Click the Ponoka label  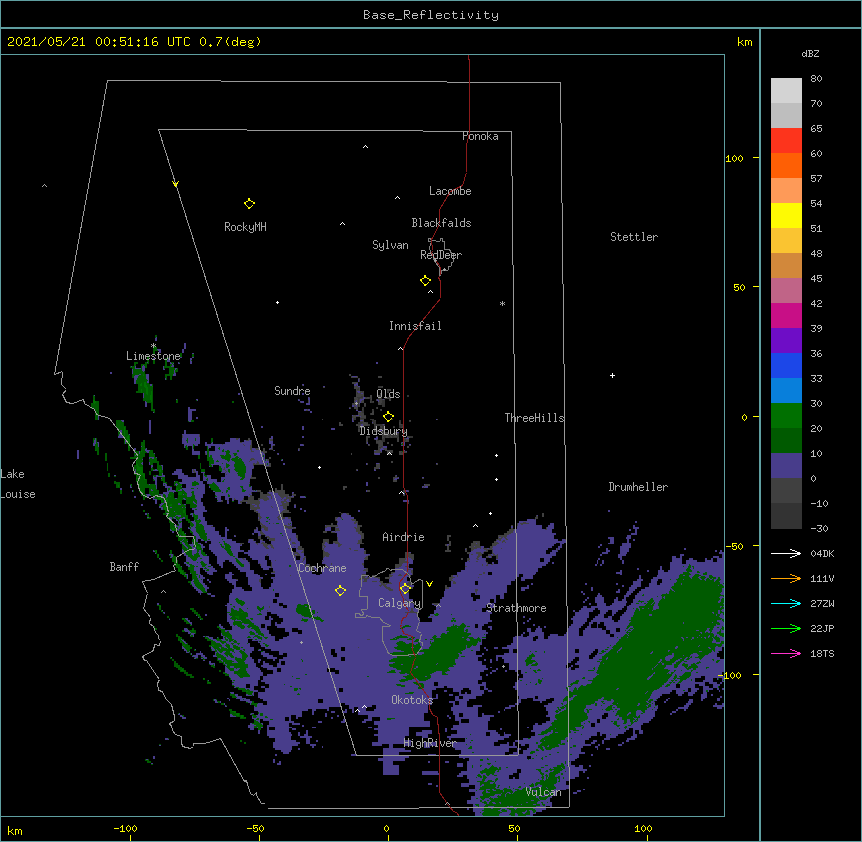tap(480, 136)
